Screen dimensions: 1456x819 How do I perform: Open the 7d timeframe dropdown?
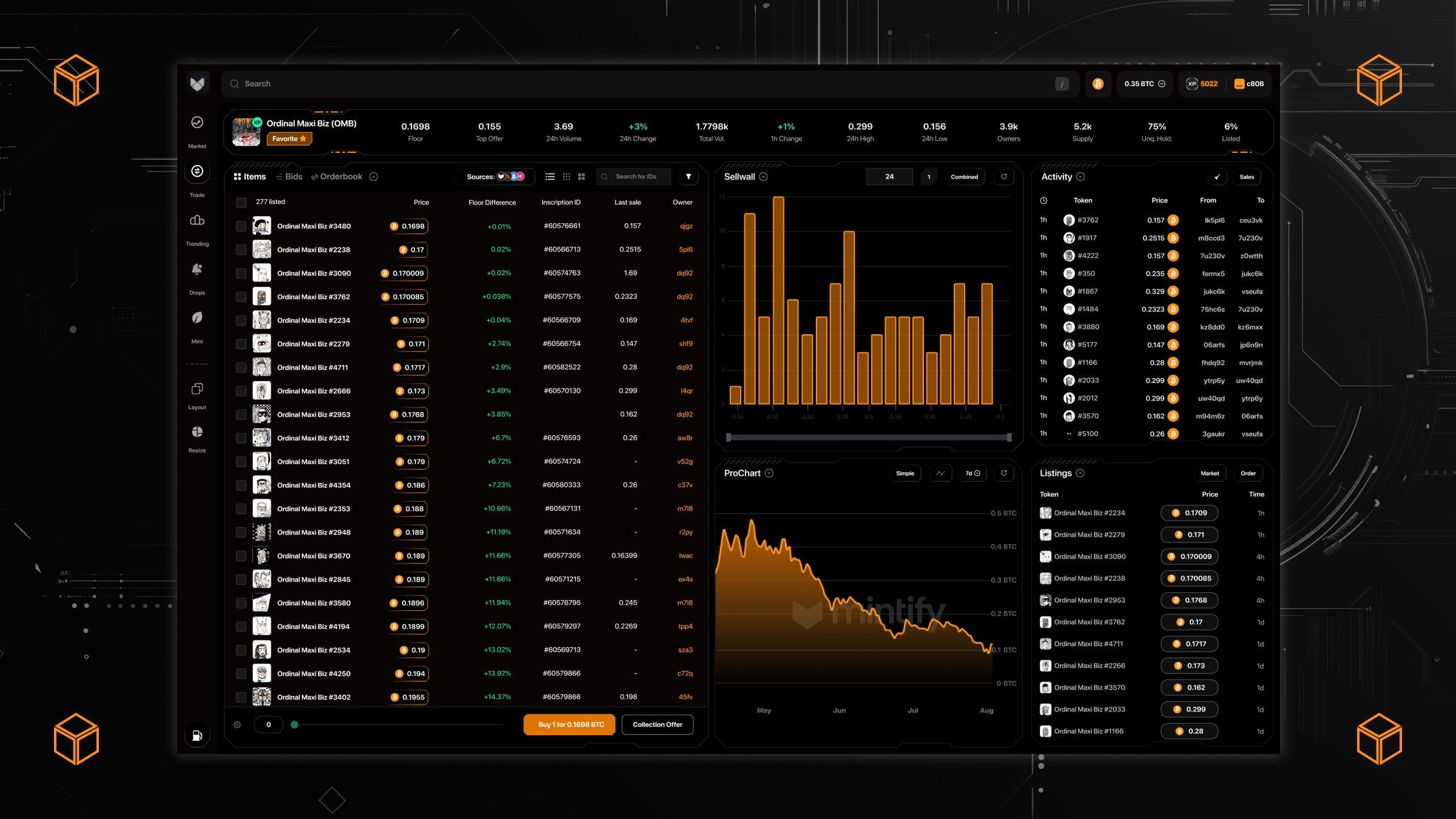[x=972, y=473]
